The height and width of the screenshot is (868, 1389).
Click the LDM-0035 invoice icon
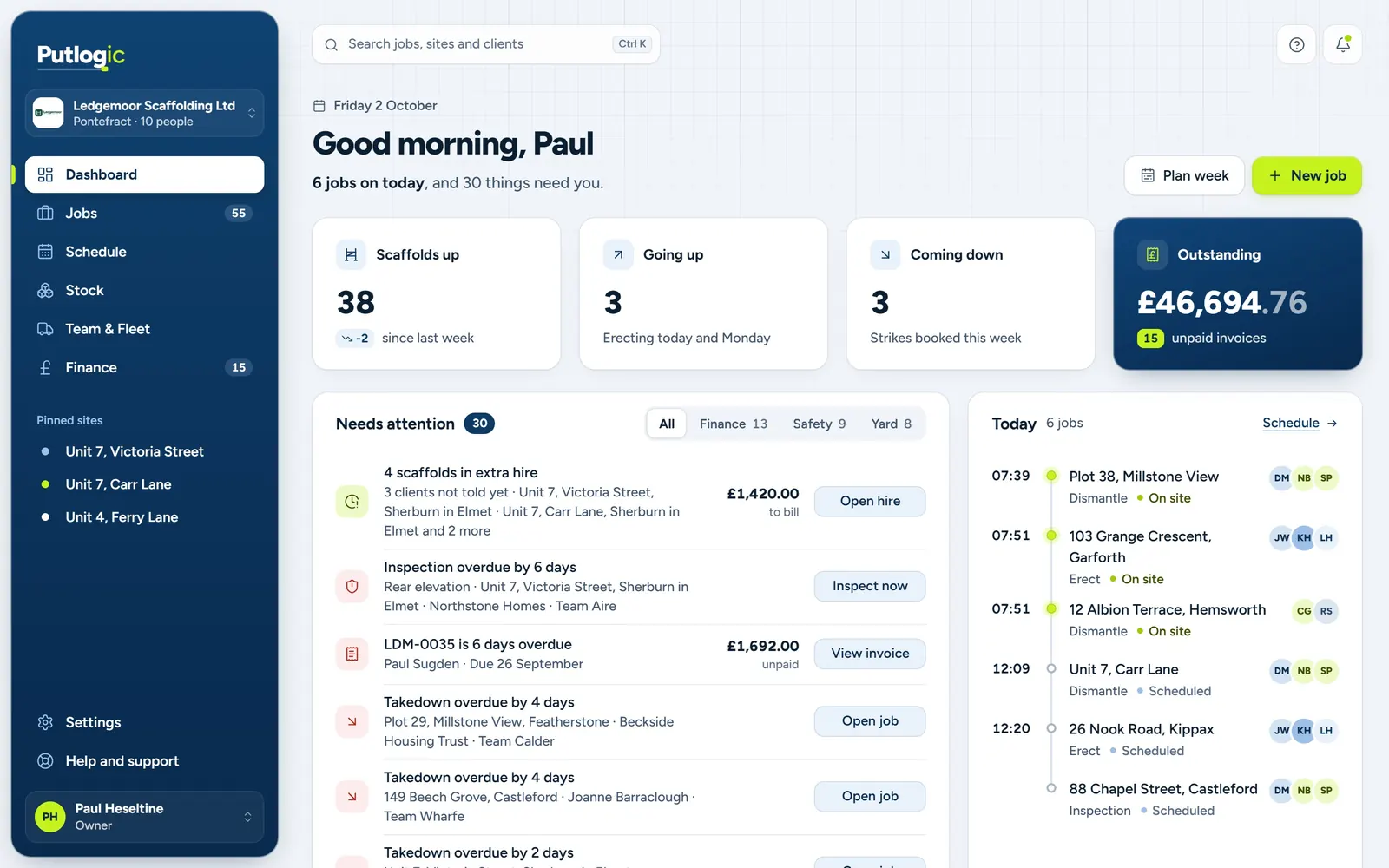[x=352, y=654]
